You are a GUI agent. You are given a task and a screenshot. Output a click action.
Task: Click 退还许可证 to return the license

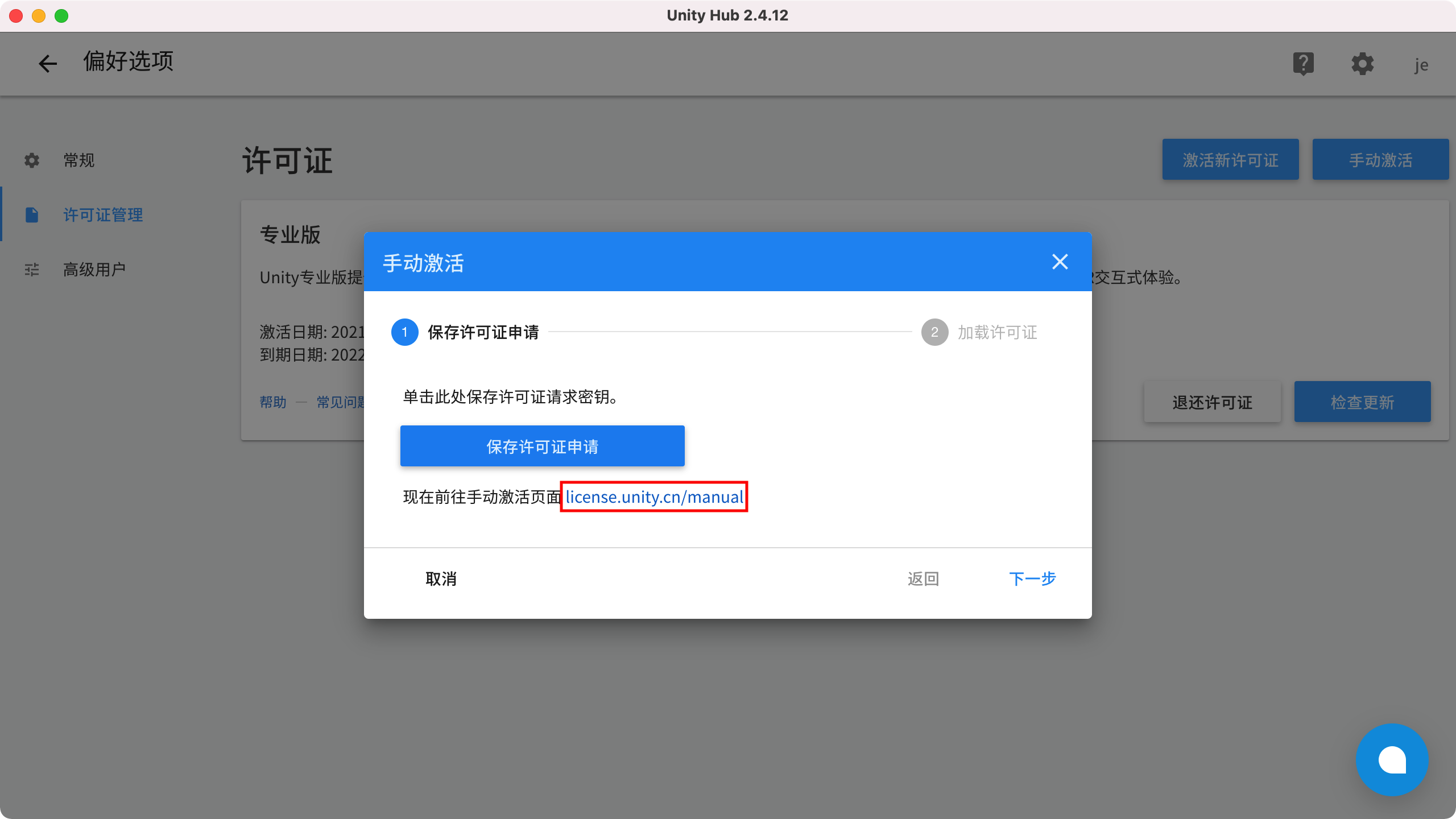click(1212, 403)
